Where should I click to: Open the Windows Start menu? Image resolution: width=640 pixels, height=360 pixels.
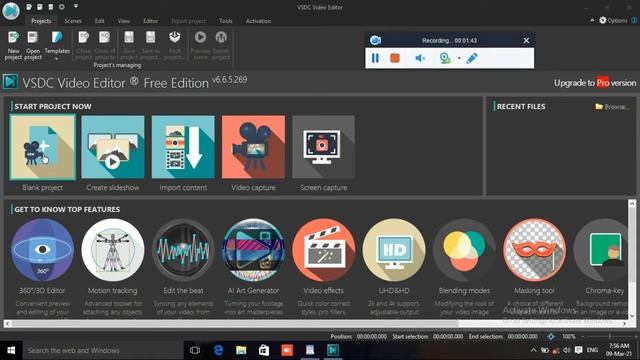click(11, 350)
